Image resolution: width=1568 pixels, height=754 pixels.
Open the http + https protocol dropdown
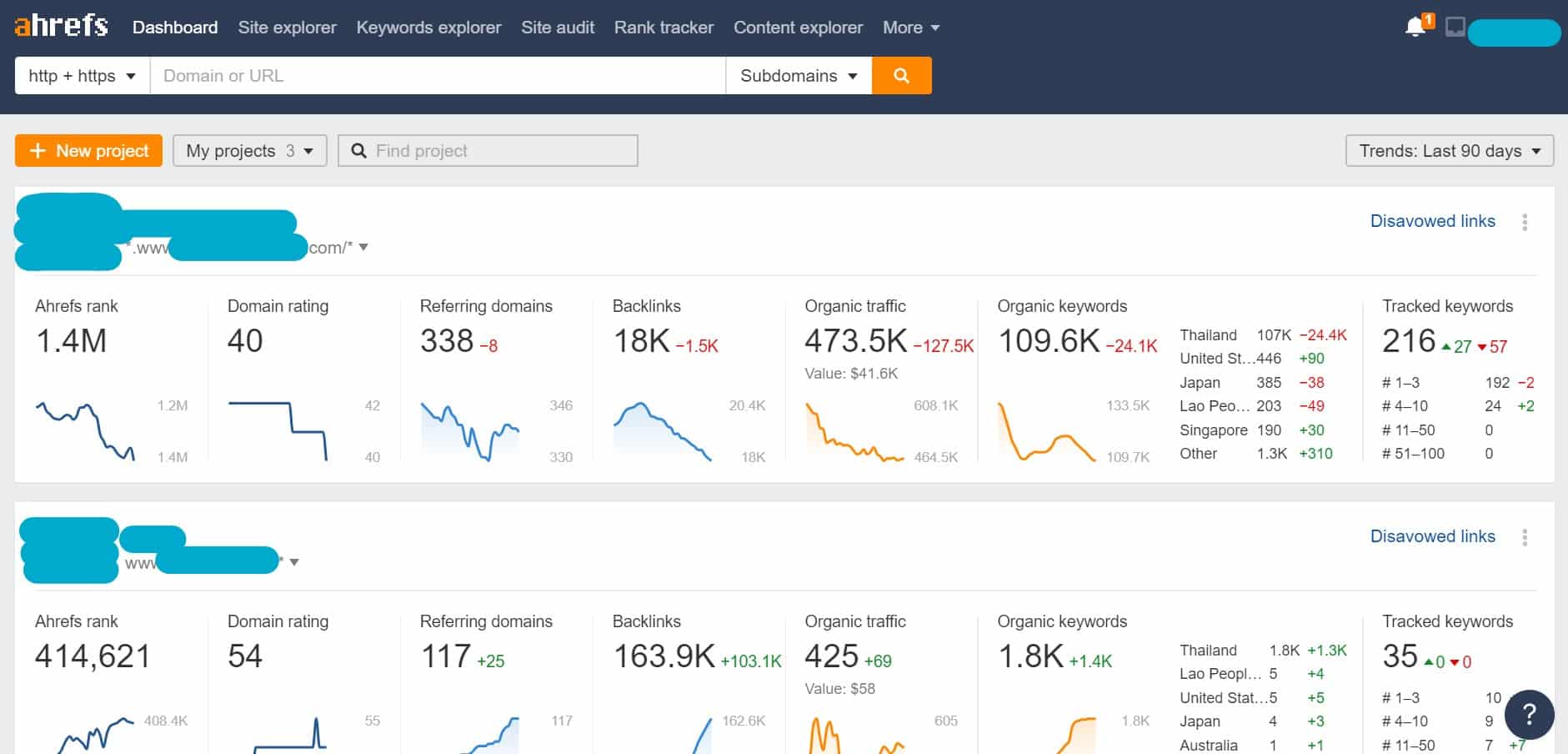pos(80,75)
